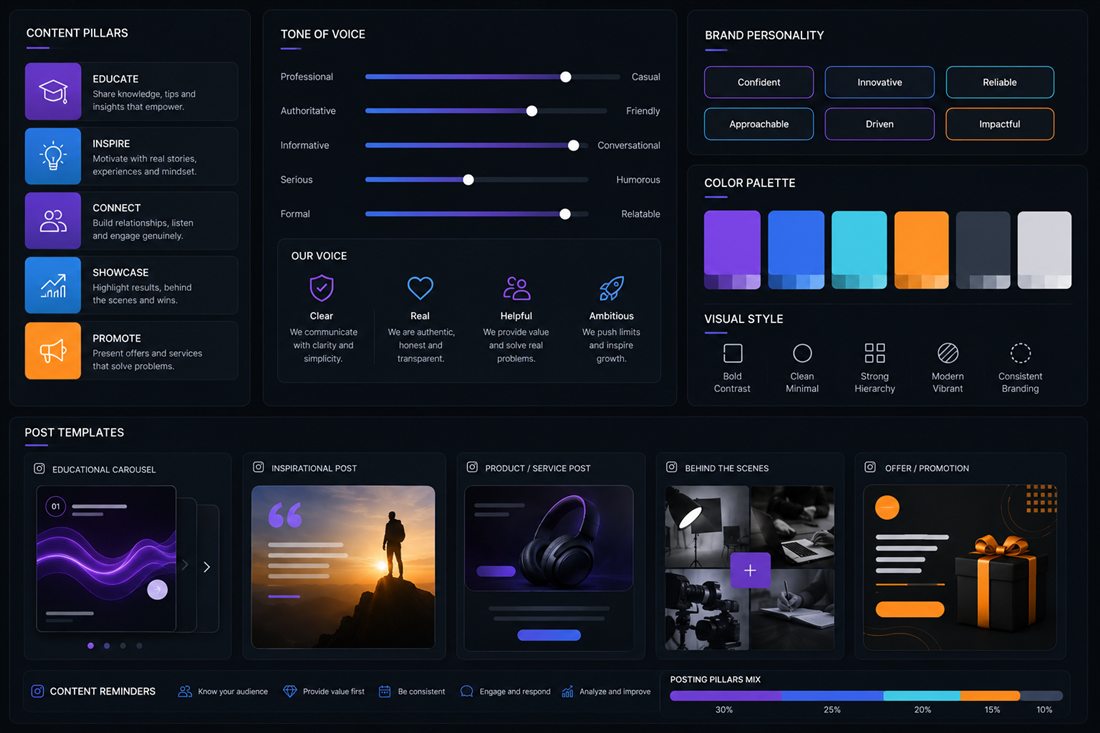Click the Real heart icon
This screenshot has height=733, width=1100.
[420, 288]
